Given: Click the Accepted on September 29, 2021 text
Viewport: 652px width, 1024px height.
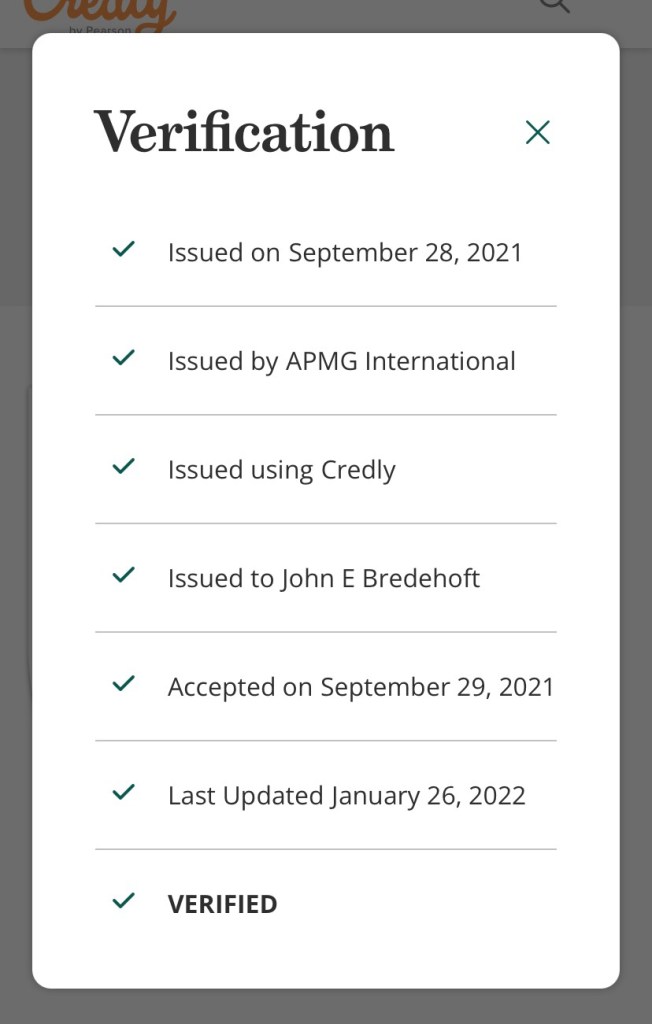Looking at the screenshot, I should click(x=360, y=688).
